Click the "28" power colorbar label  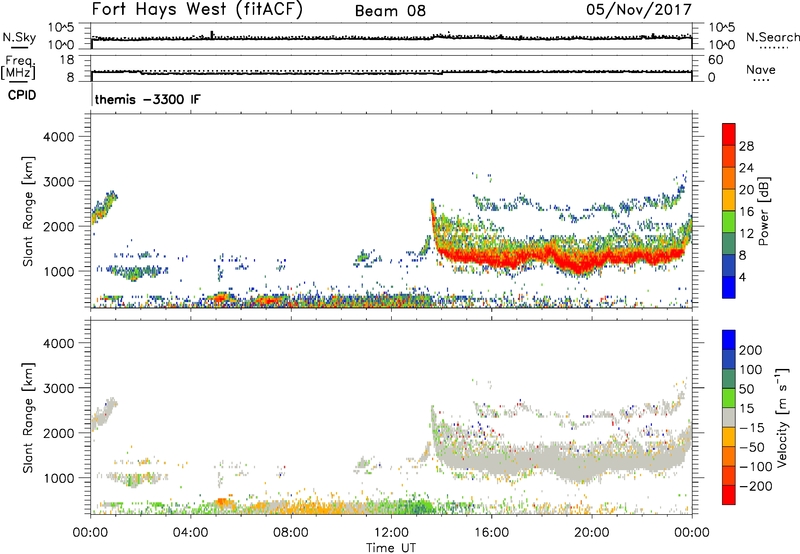[x=746, y=146]
